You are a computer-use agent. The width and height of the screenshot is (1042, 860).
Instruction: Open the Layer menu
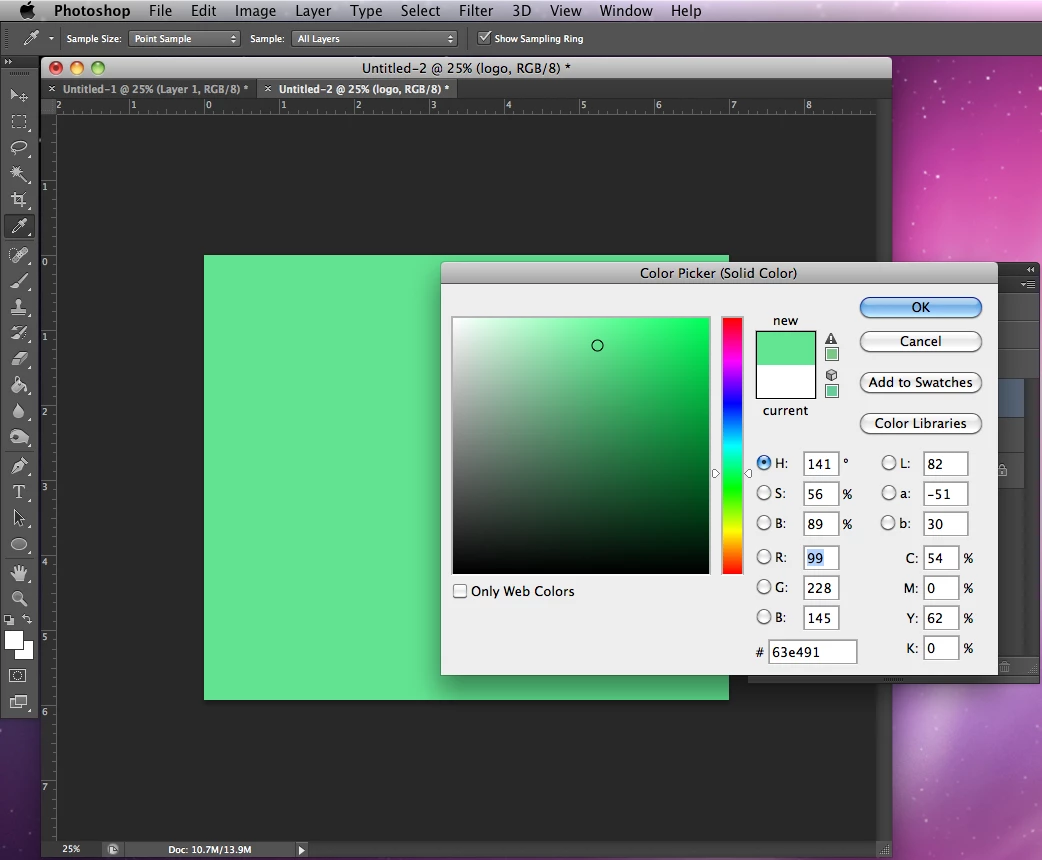(x=313, y=11)
